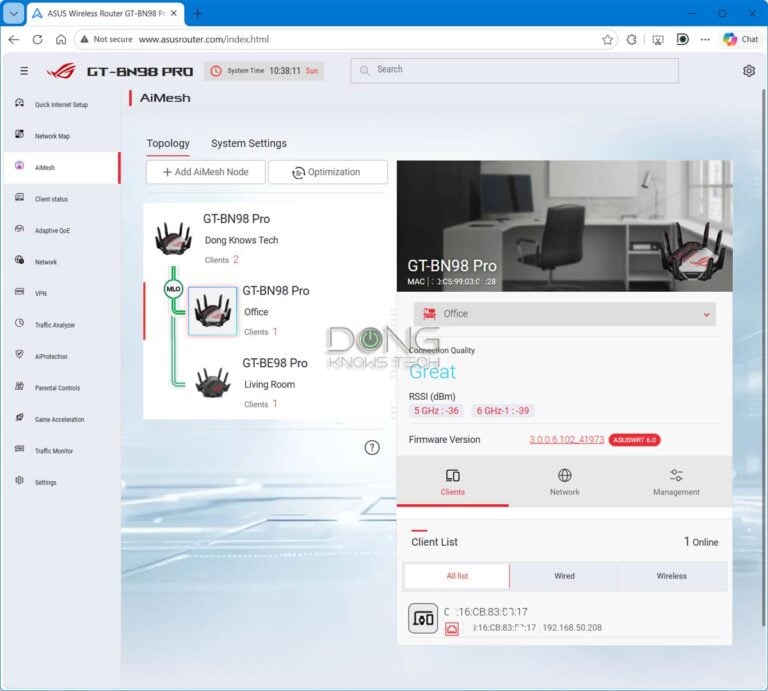Screen dimensions: 768x691
Task: Open the tab list chevron in title bar
Action: coord(14,13)
